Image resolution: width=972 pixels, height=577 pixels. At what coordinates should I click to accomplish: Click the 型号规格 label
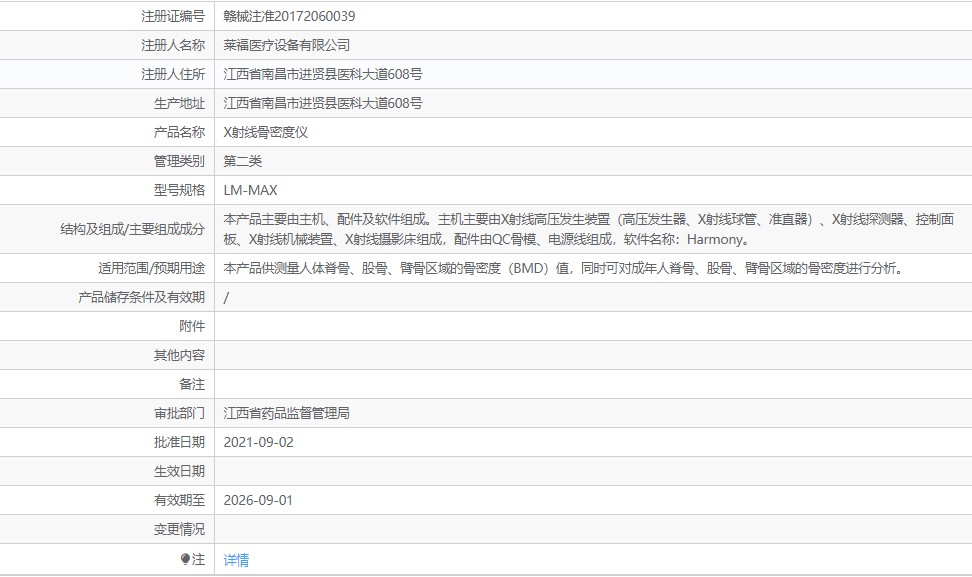point(179,190)
